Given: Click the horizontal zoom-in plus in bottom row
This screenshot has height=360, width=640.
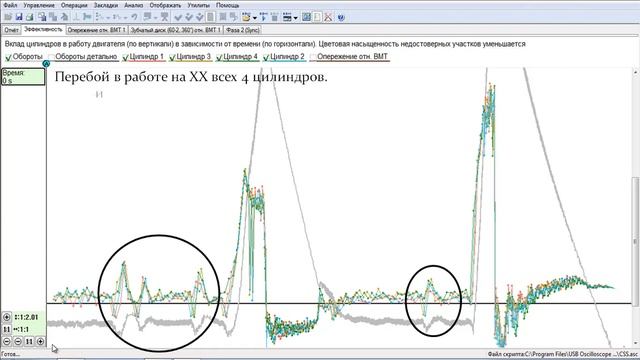Looking at the screenshot, I should [40, 341].
